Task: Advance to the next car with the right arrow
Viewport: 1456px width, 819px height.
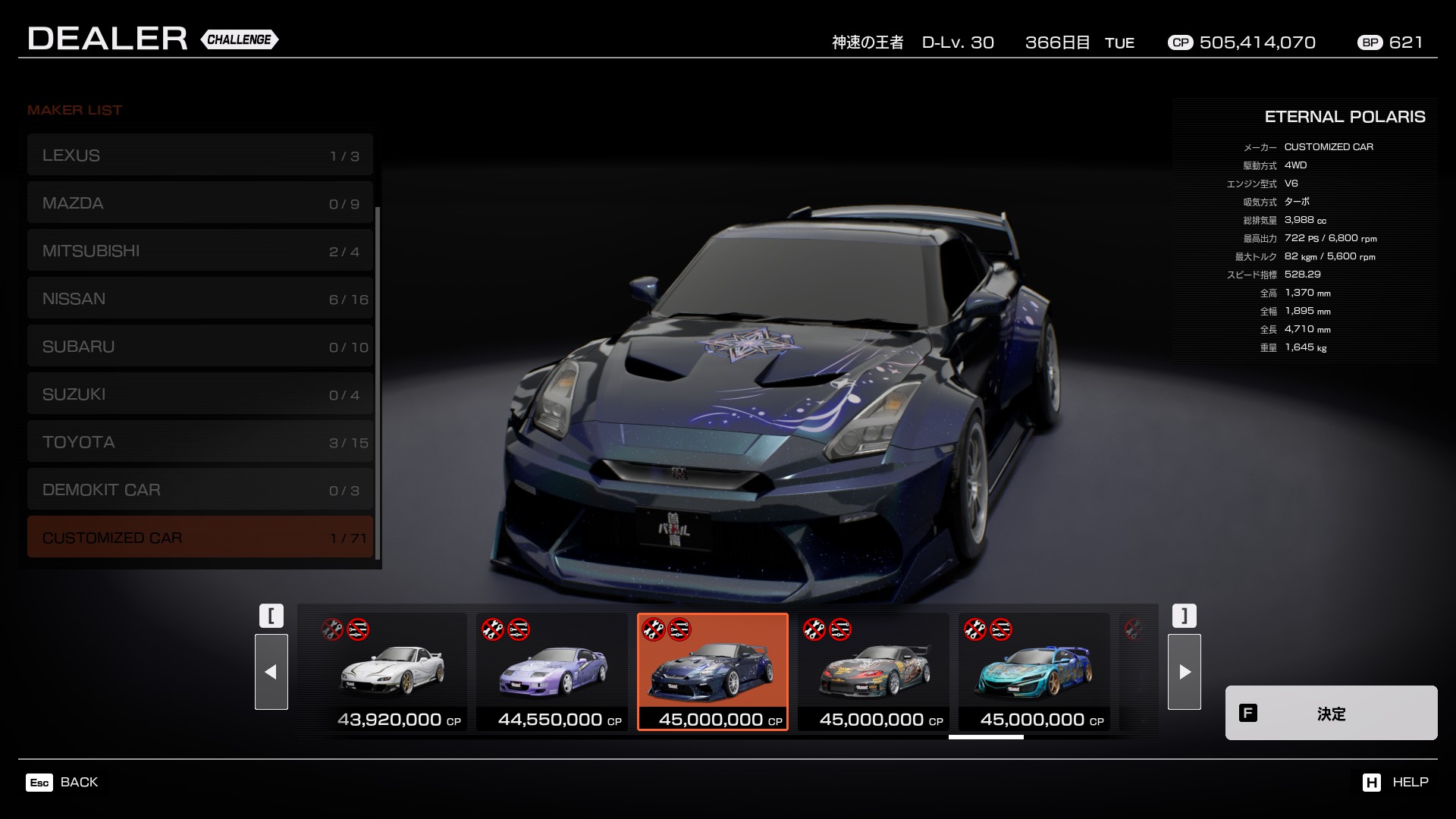Action: [1185, 672]
